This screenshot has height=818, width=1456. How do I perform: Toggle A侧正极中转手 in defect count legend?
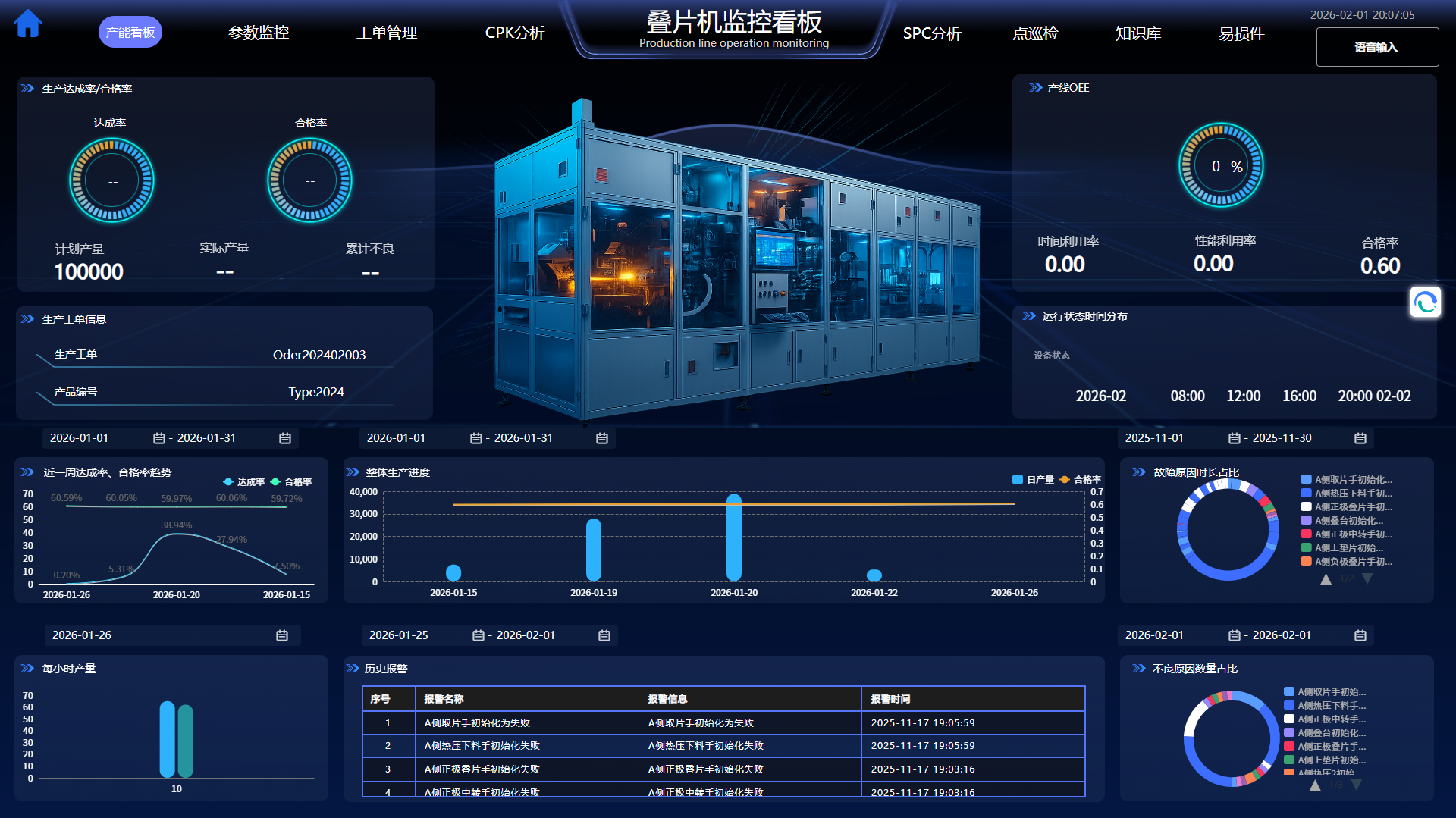(1325, 719)
